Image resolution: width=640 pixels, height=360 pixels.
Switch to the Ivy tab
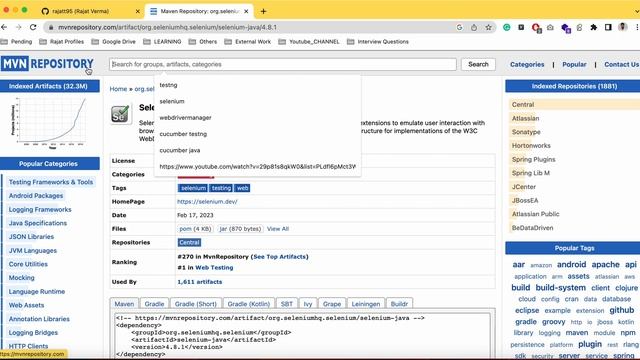(x=308, y=304)
